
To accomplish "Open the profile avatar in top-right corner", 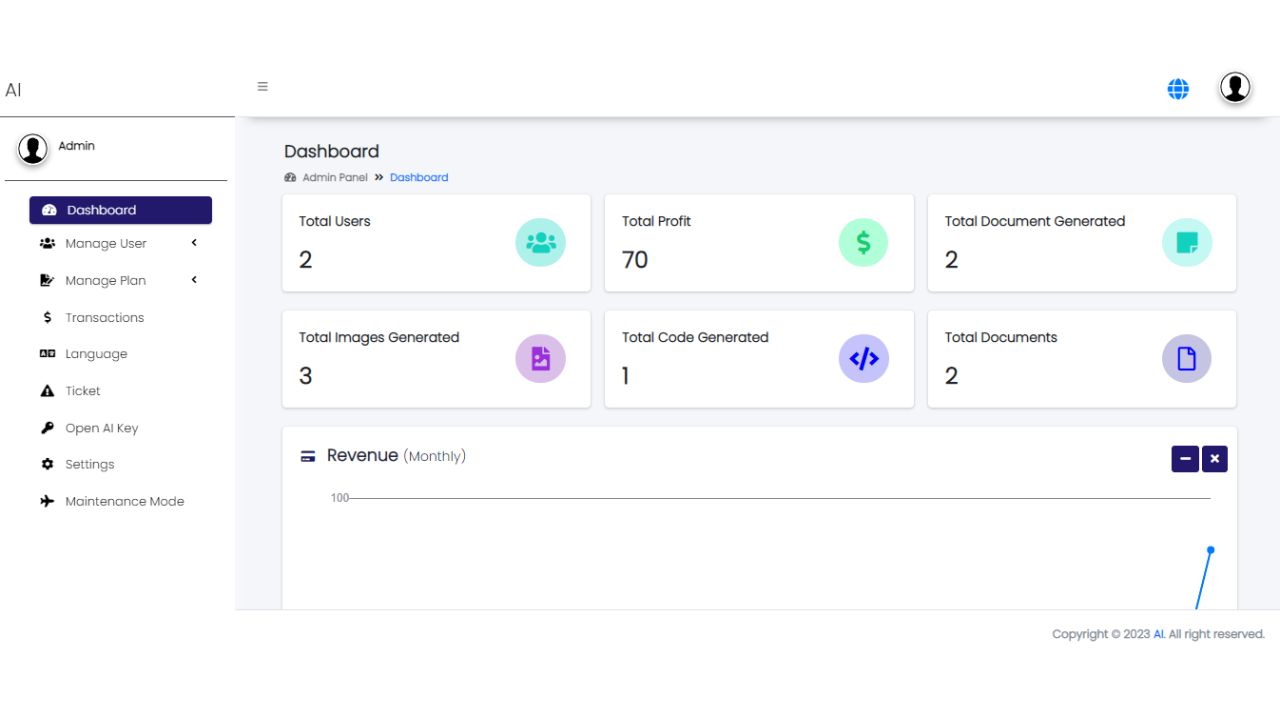I will pyautogui.click(x=1235, y=88).
